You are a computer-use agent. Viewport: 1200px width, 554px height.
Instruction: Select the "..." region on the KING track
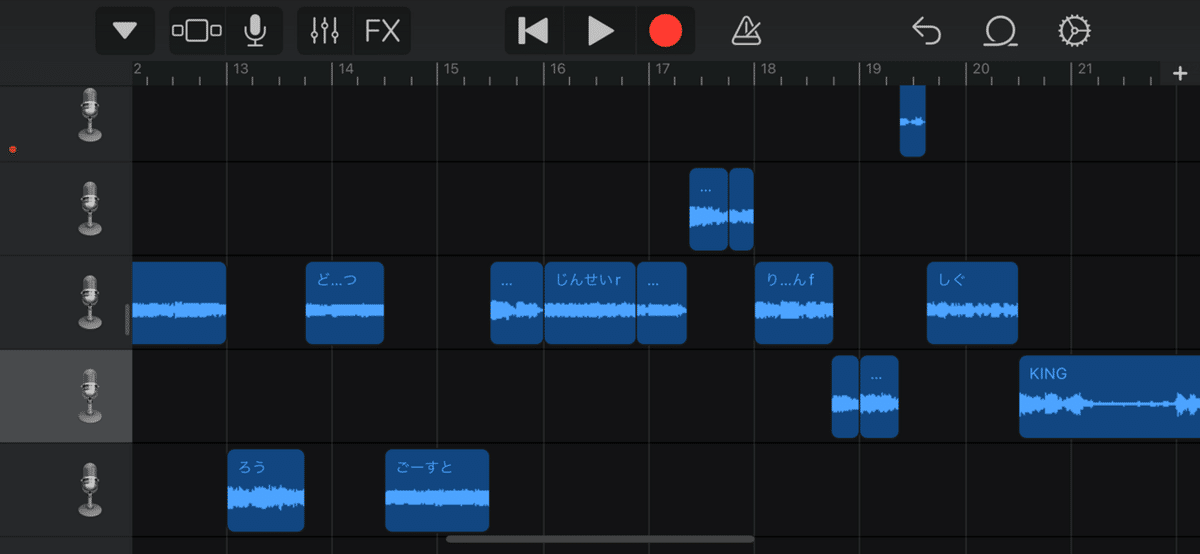[880, 397]
